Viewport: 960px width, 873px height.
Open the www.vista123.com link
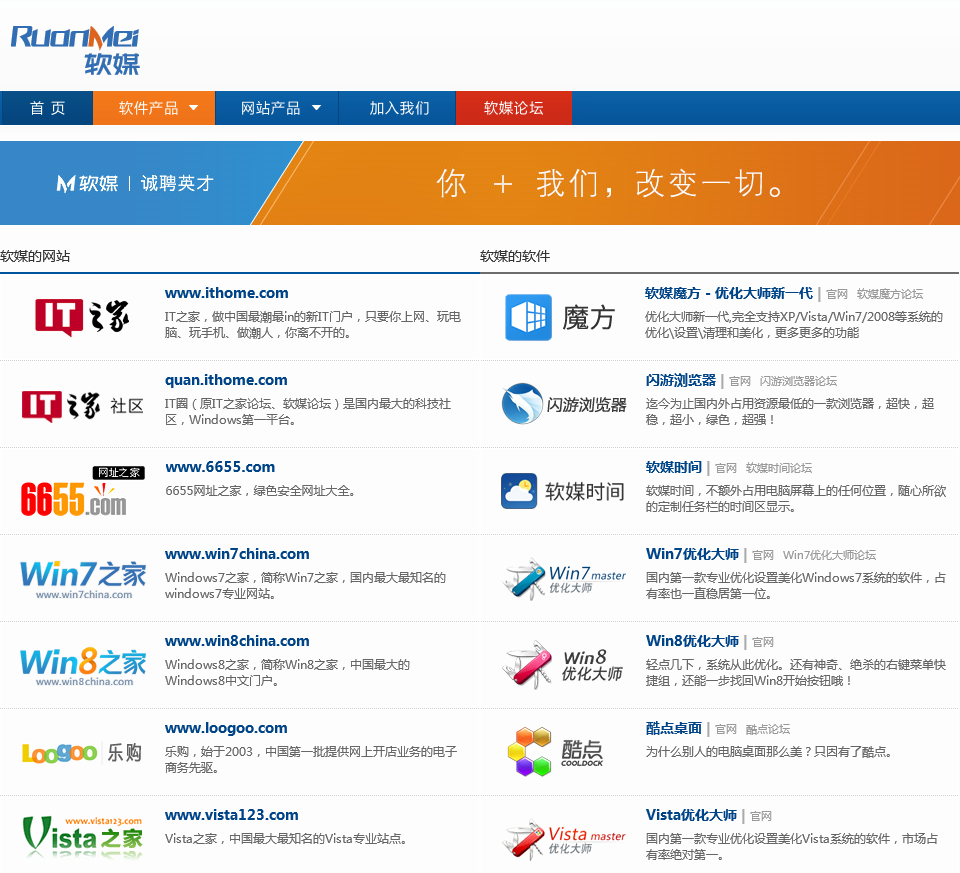pyautogui.click(x=231, y=815)
